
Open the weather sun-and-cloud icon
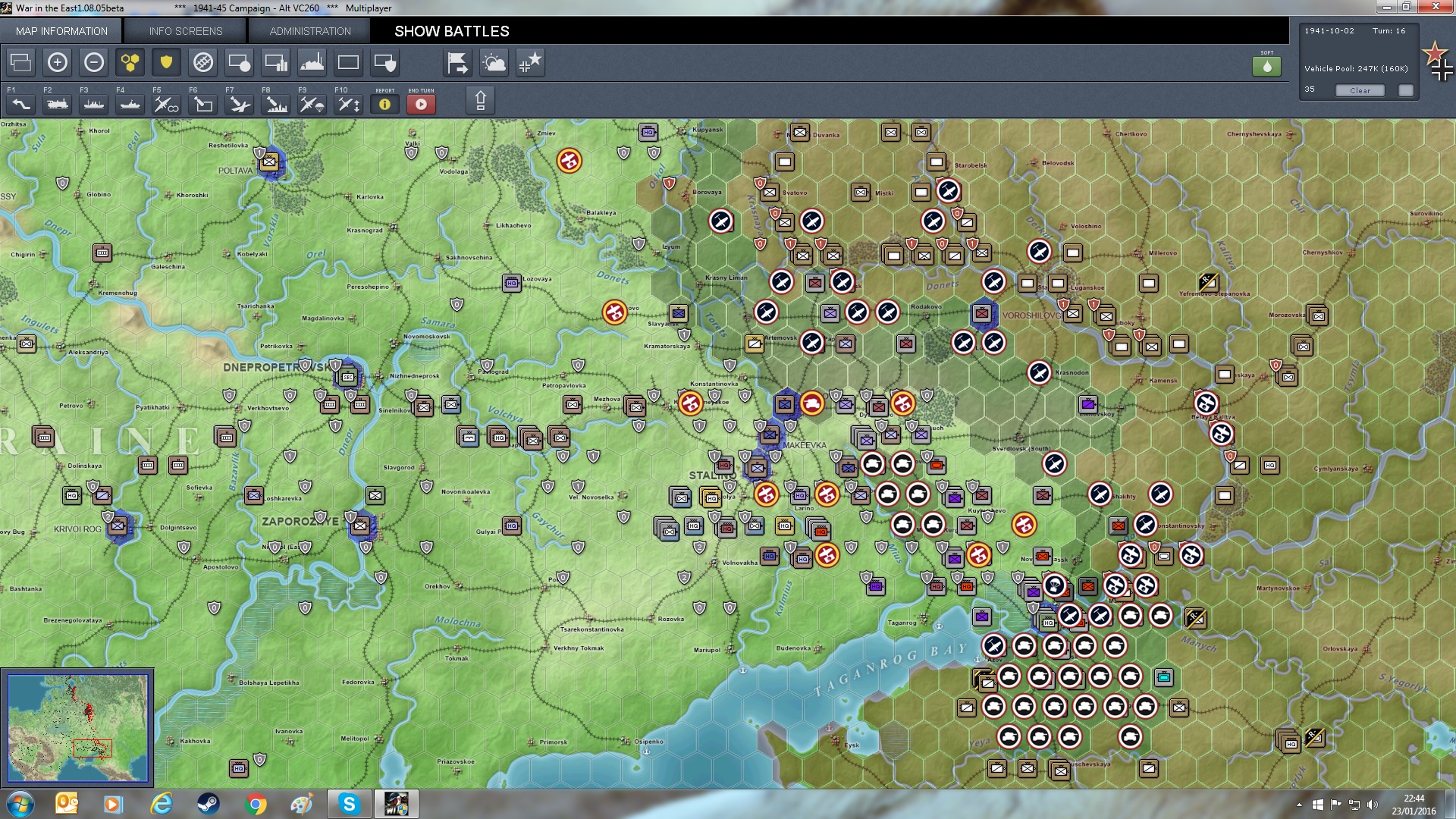[x=494, y=62]
